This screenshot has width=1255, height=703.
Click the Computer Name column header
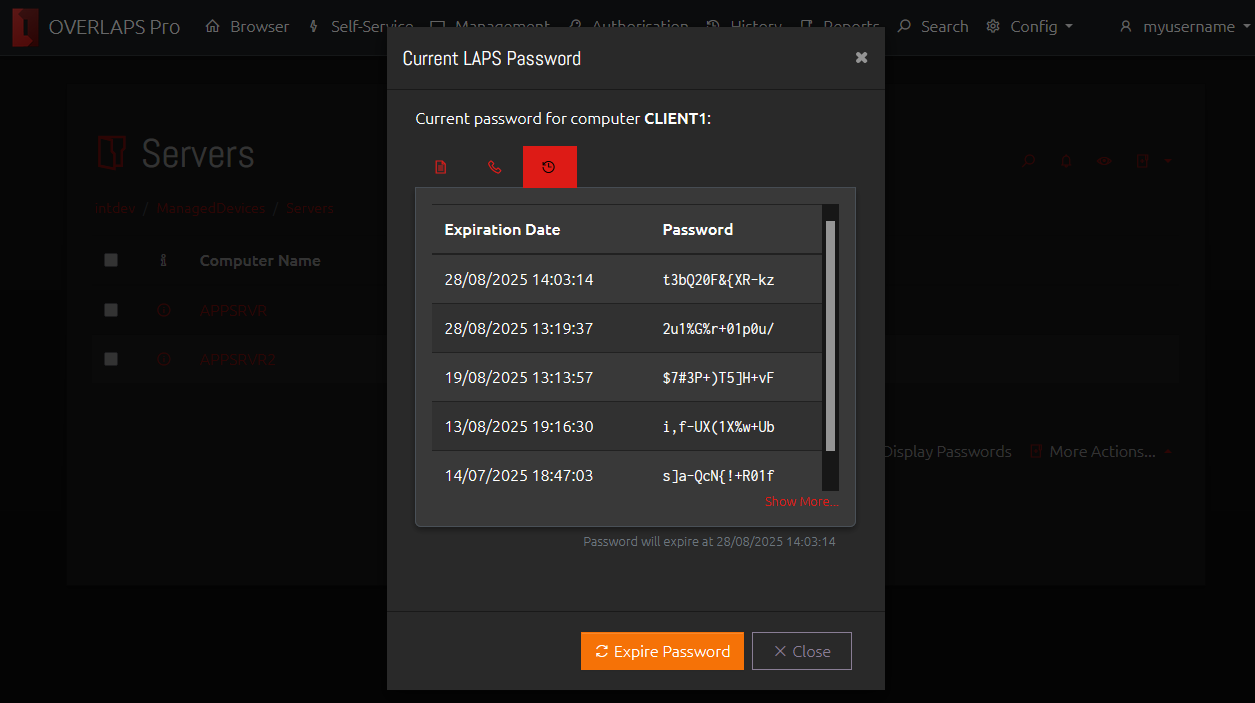pos(260,260)
